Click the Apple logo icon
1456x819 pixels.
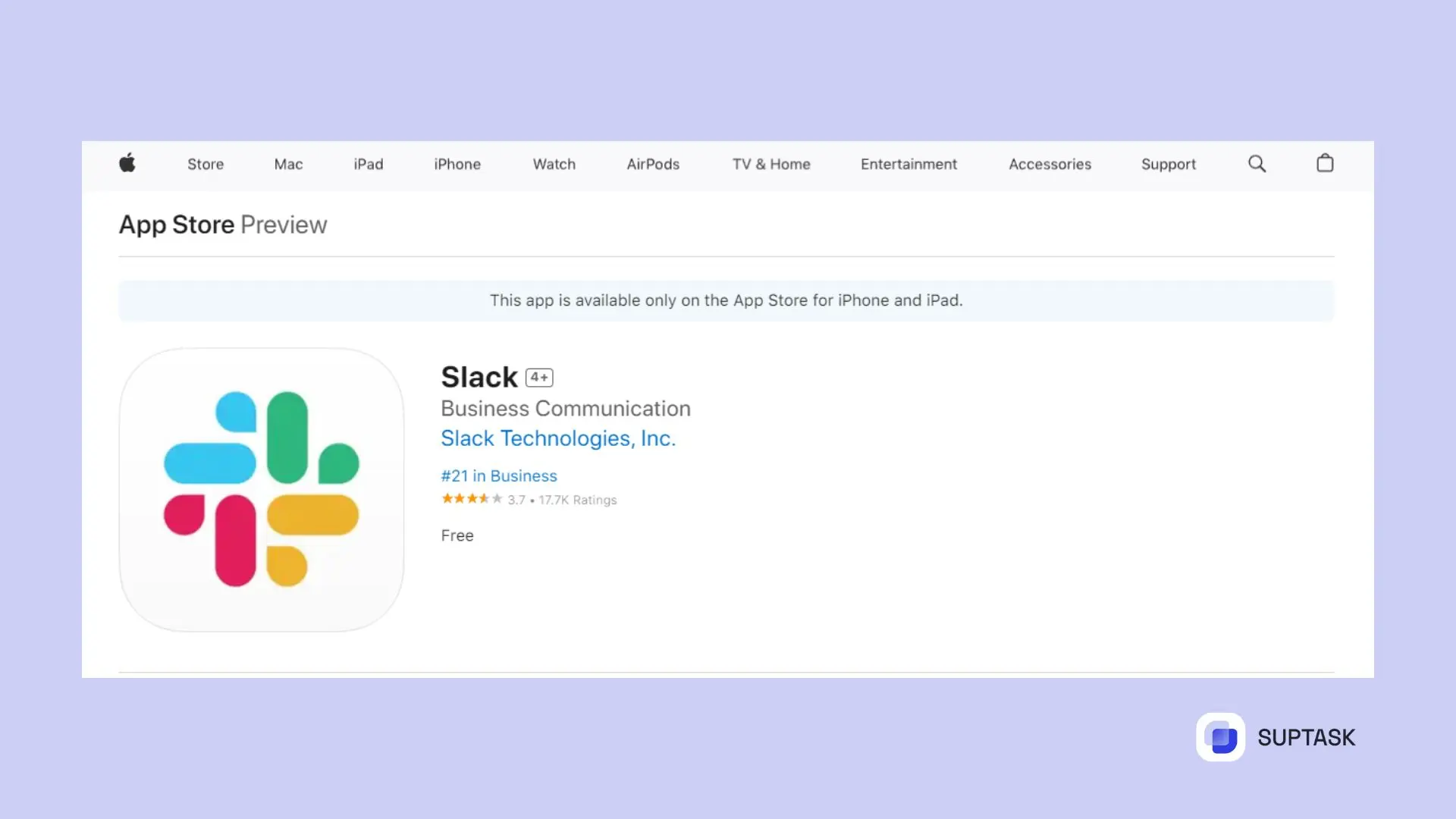point(127,164)
